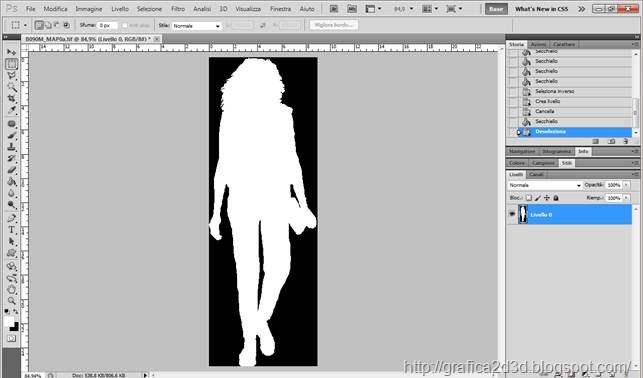Hide Livello 0 with eye icon
The height and width of the screenshot is (378, 643).
pyautogui.click(x=512, y=214)
